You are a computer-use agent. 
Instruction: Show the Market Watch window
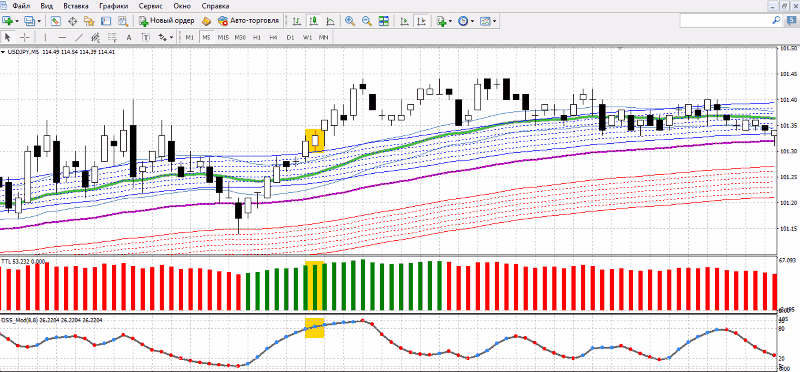coord(56,21)
